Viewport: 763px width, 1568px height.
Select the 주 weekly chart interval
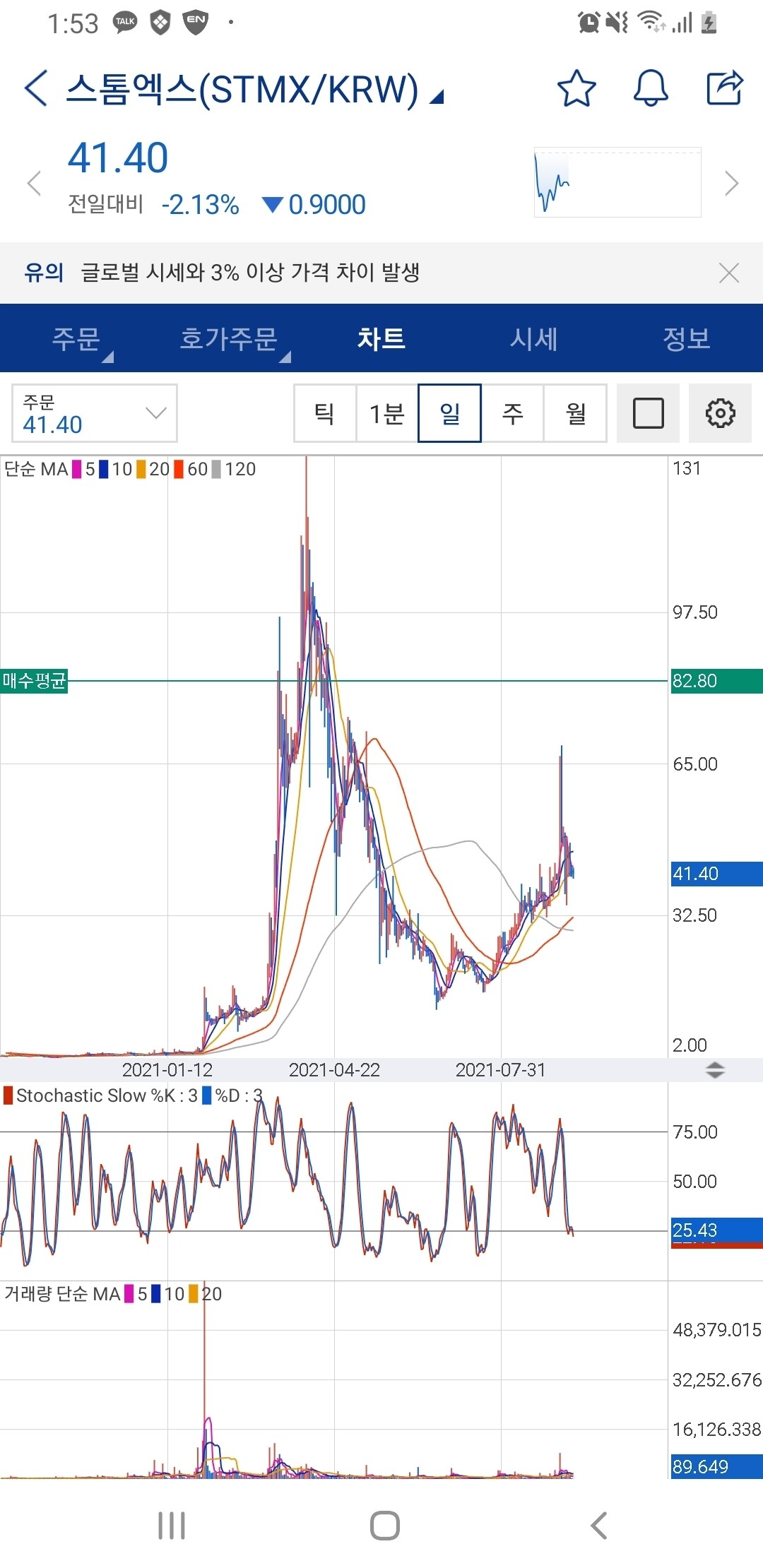(x=512, y=413)
